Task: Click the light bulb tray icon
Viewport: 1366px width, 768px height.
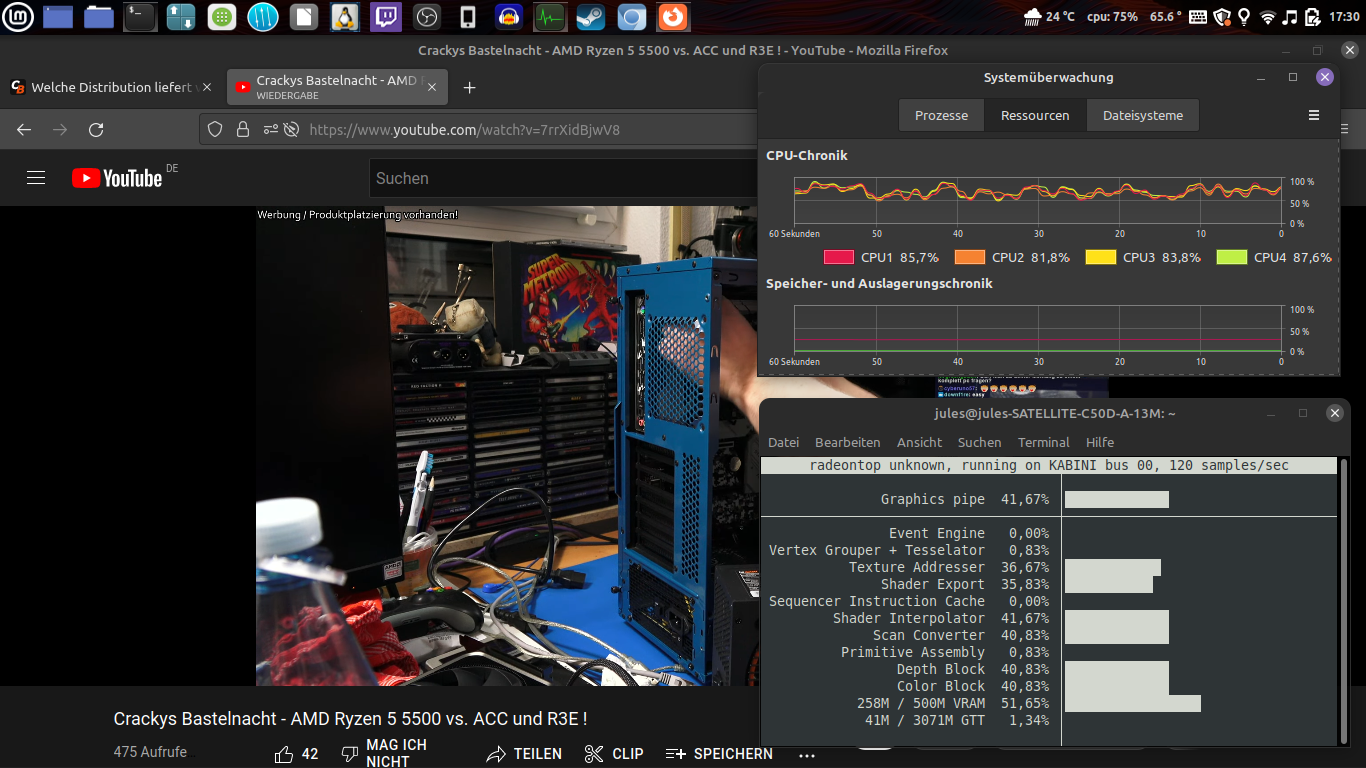Action: [1244, 16]
